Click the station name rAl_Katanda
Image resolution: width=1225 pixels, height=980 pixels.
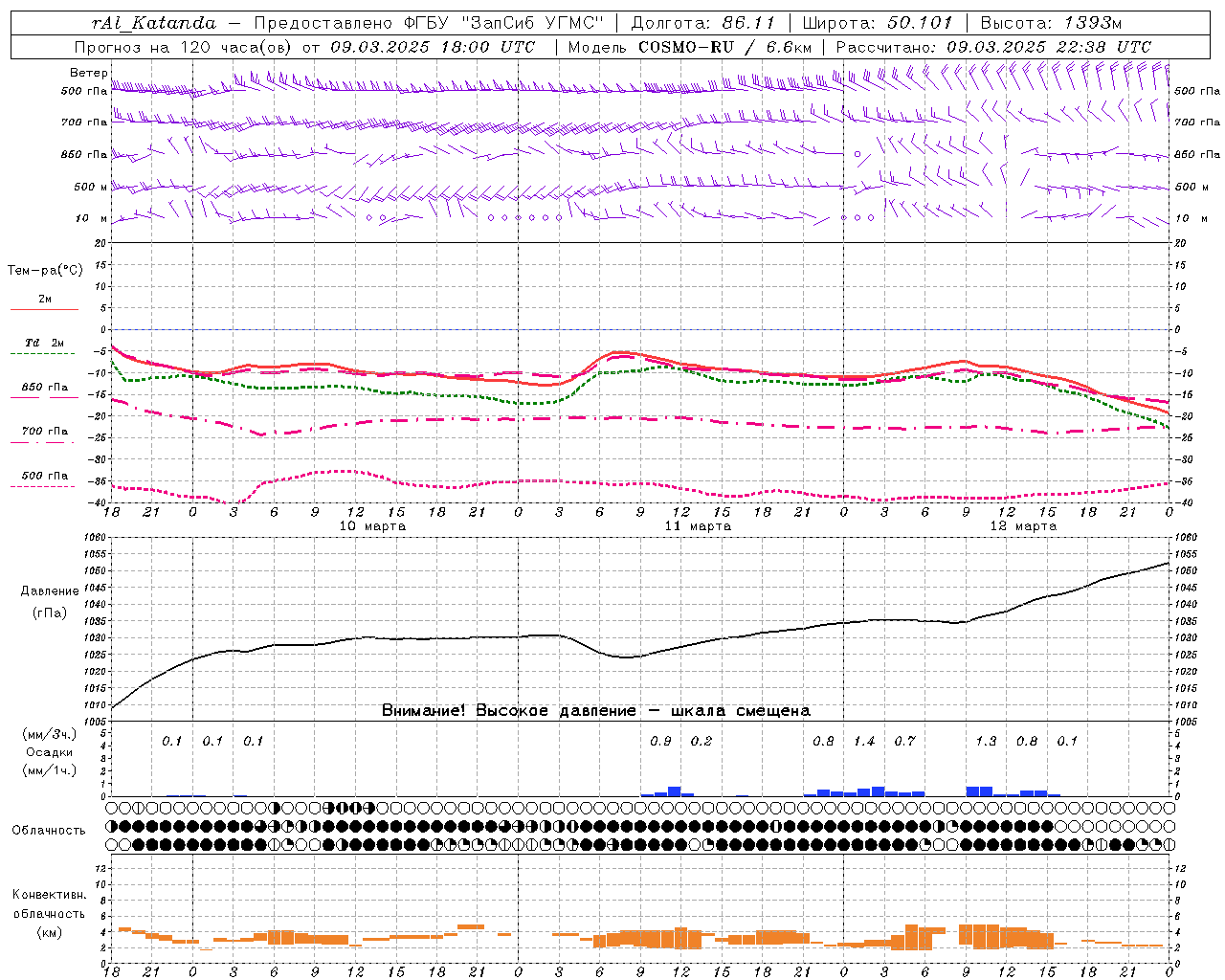click(154, 23)
